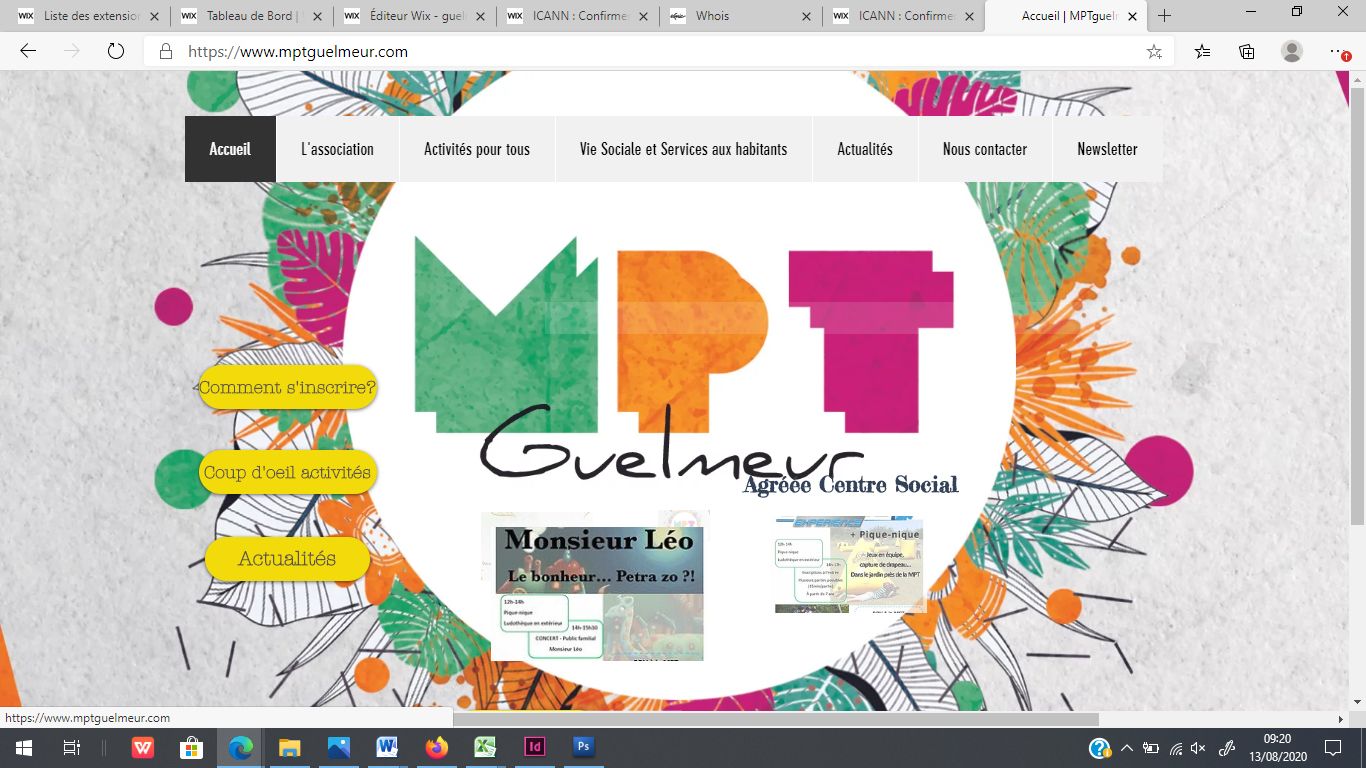
Task: Click the vertical page scrollbar
Action: point(1357,305)
